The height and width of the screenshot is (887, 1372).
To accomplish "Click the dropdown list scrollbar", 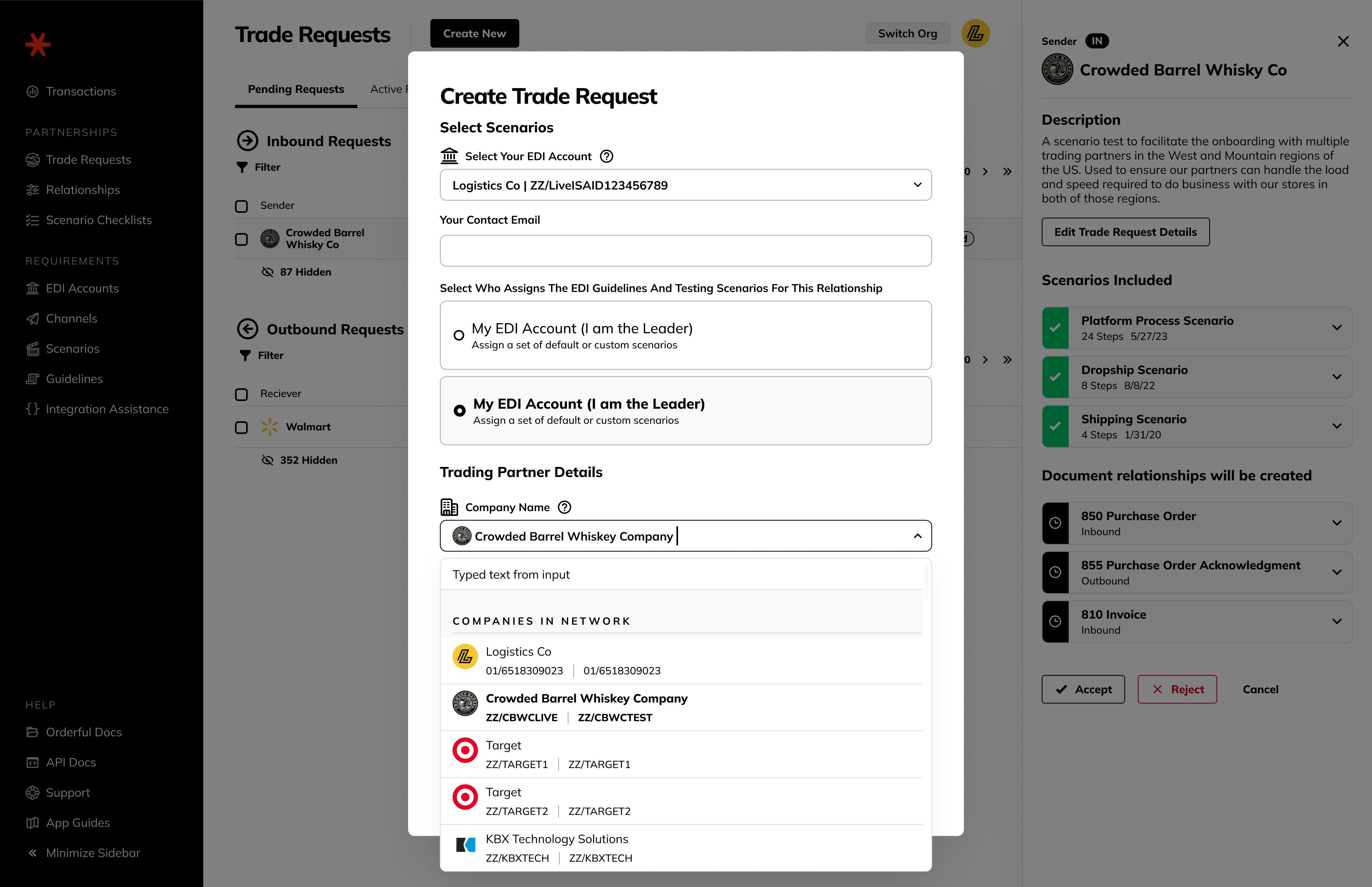I will (926, 582).
